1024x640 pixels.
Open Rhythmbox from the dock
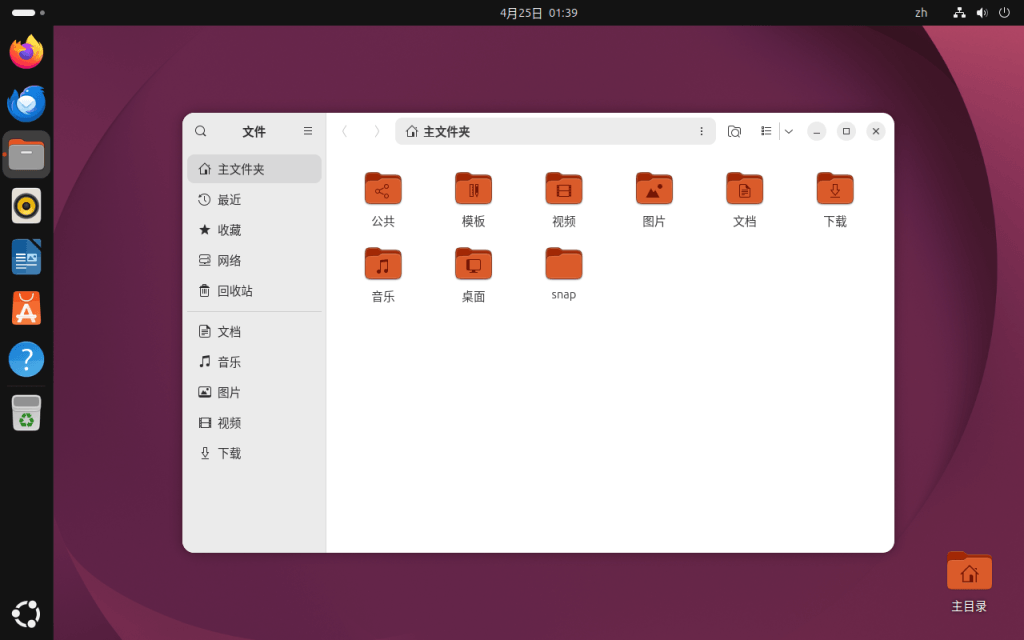coord(26,206)
